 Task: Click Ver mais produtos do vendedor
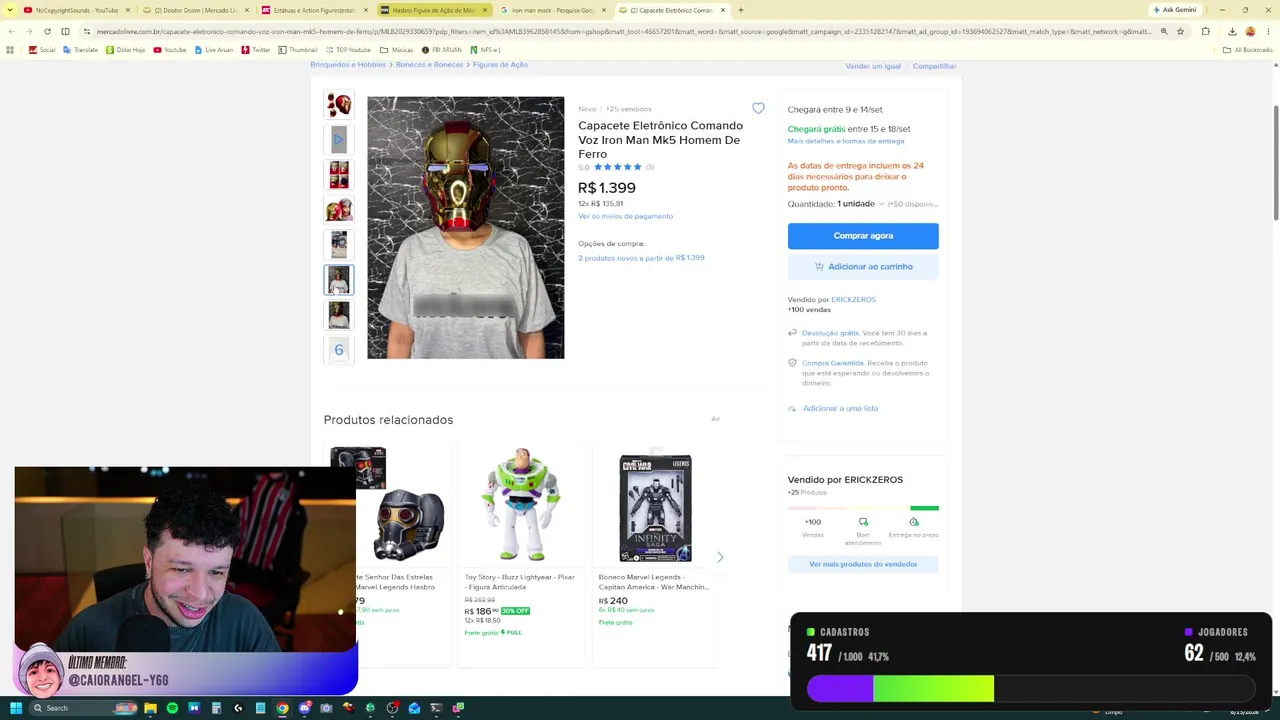pyautogui.click(x=863, y=564)
